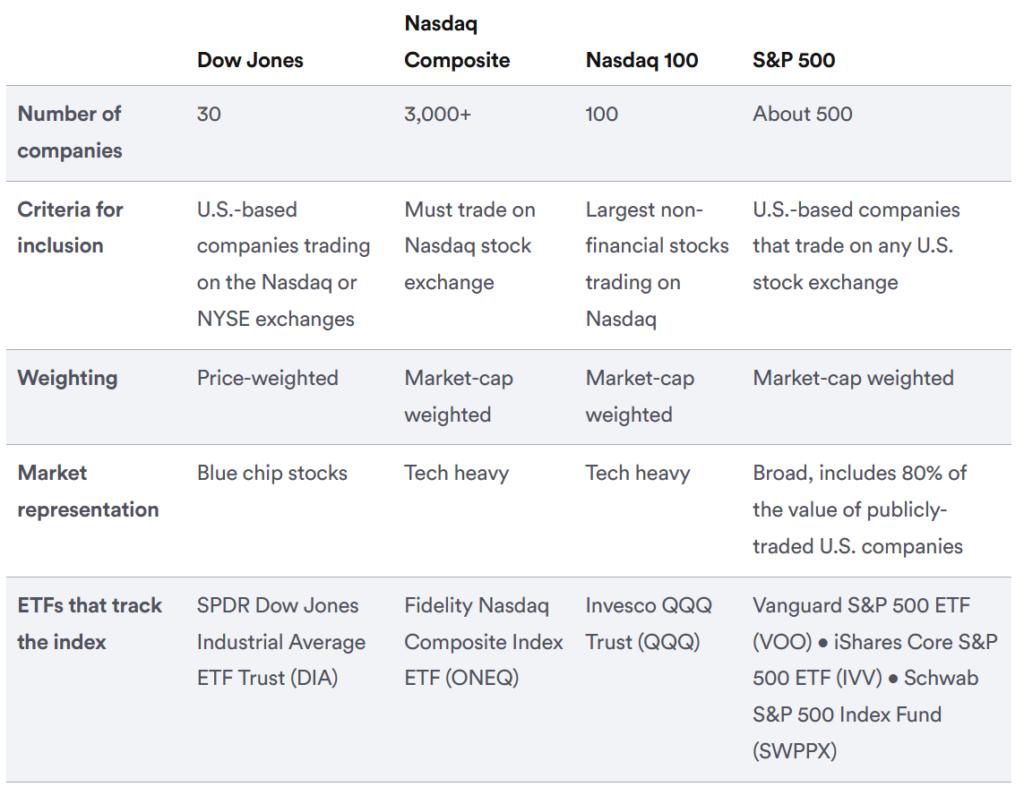The image size is (1024, 787).
Task: Select the Number of companies row label
Action: tap(70, 132)
